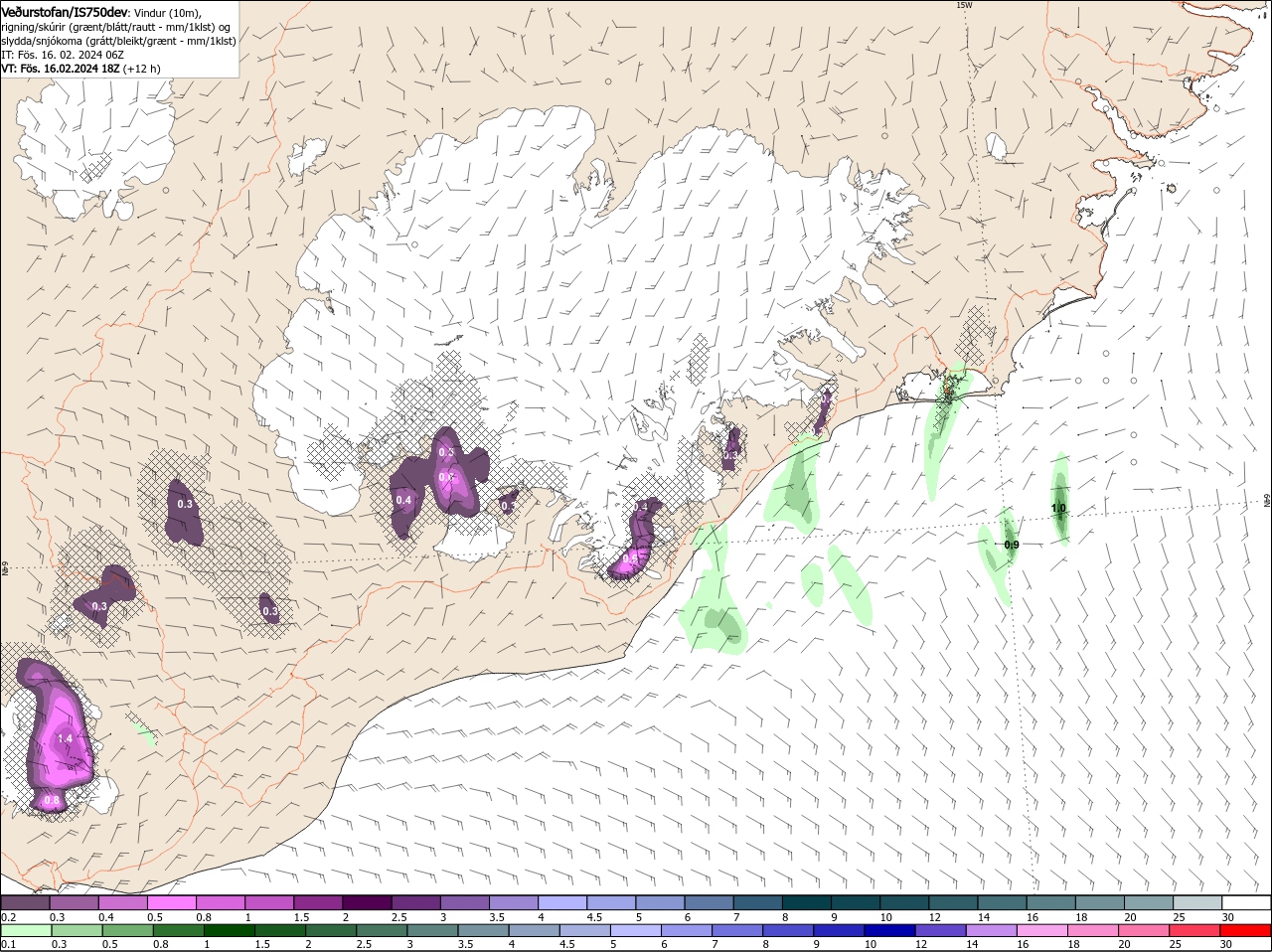Click the Veðurstofan/IS750dev title text
Screen dimensions: 1272x952
tap(65, 11)
